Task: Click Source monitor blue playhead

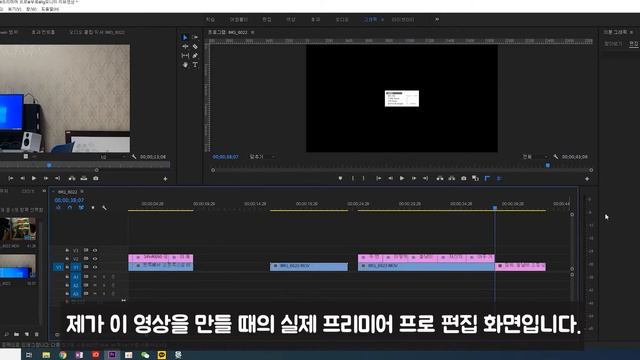Action: pos(49,165)
